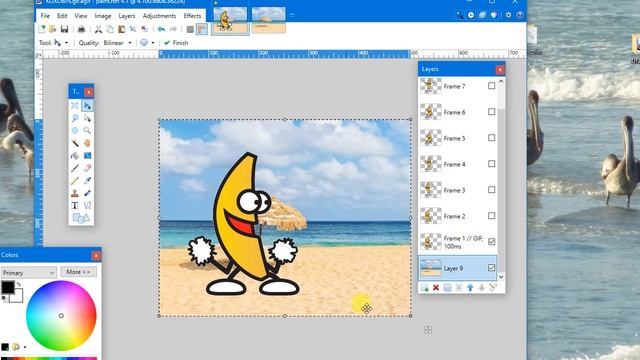Open the Layers menu

point(127,16)
